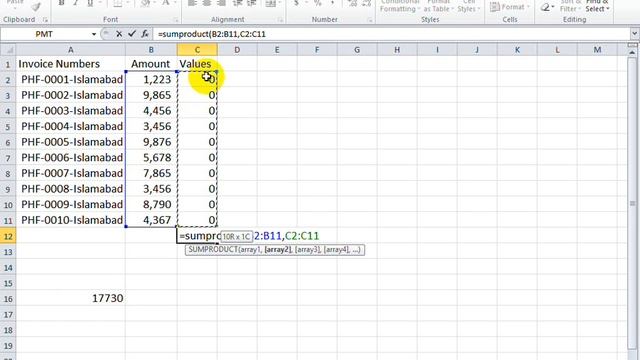Click cell PHF-0005-Islamabad

[x=71, y=142]
